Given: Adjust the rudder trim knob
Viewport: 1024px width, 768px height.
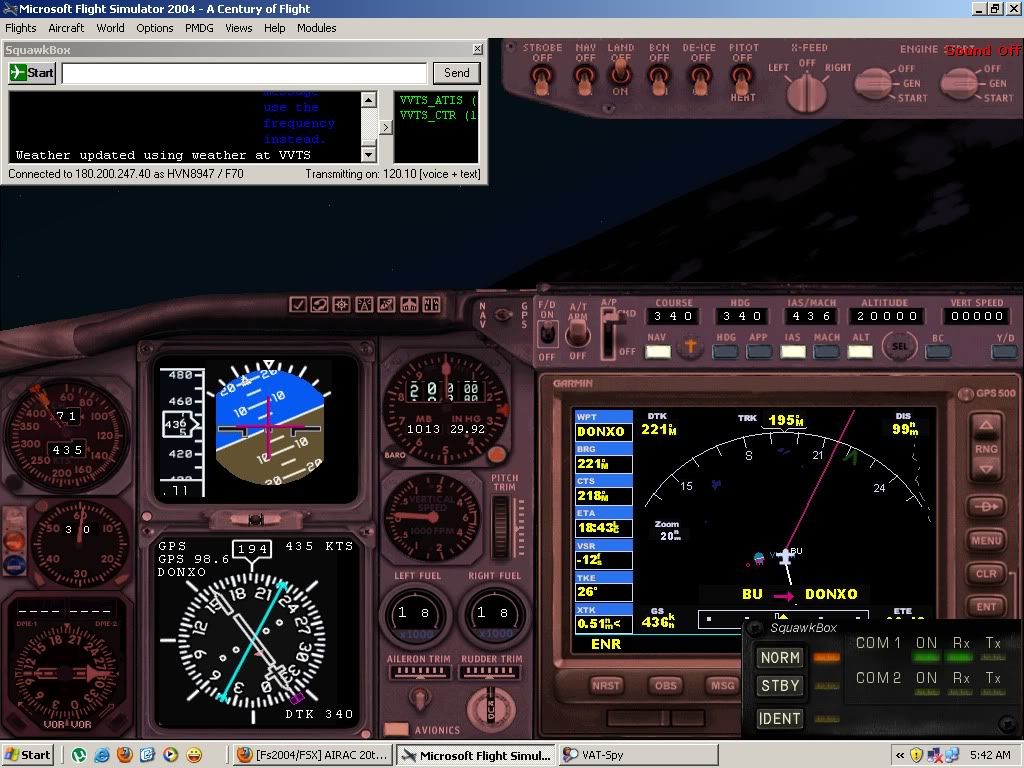Looking at the screenshot, I should pos(491,708).
